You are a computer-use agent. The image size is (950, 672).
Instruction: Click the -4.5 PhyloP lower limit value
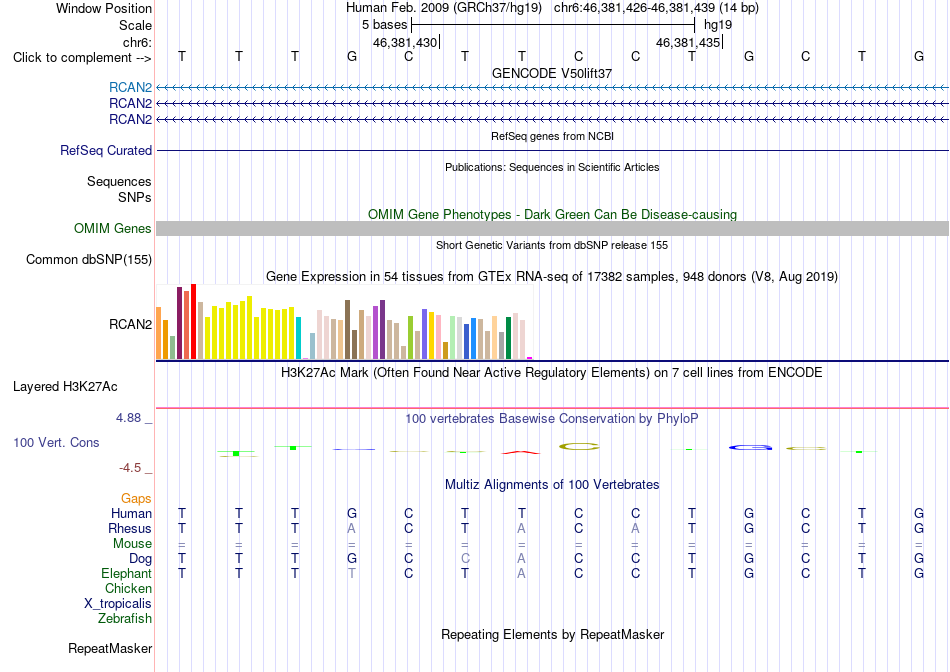pos(130,468)
